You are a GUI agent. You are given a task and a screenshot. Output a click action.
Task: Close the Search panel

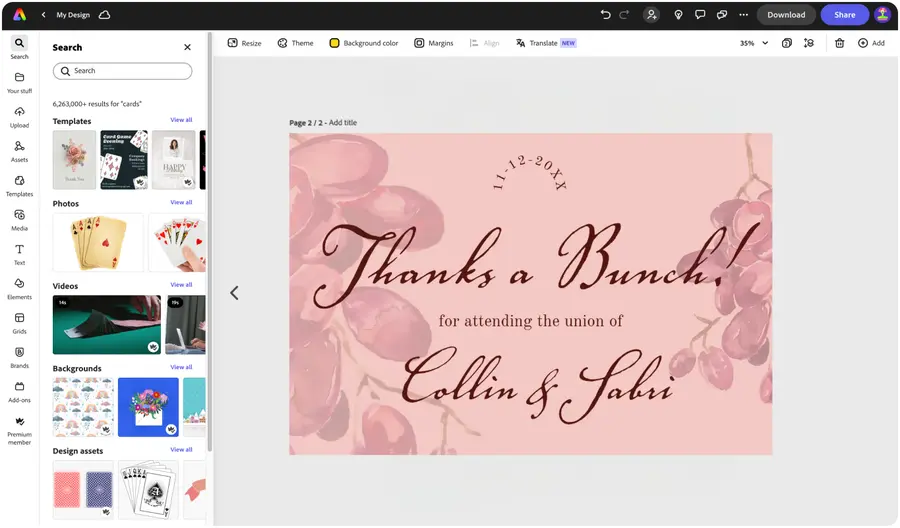[x=187, y=47]
